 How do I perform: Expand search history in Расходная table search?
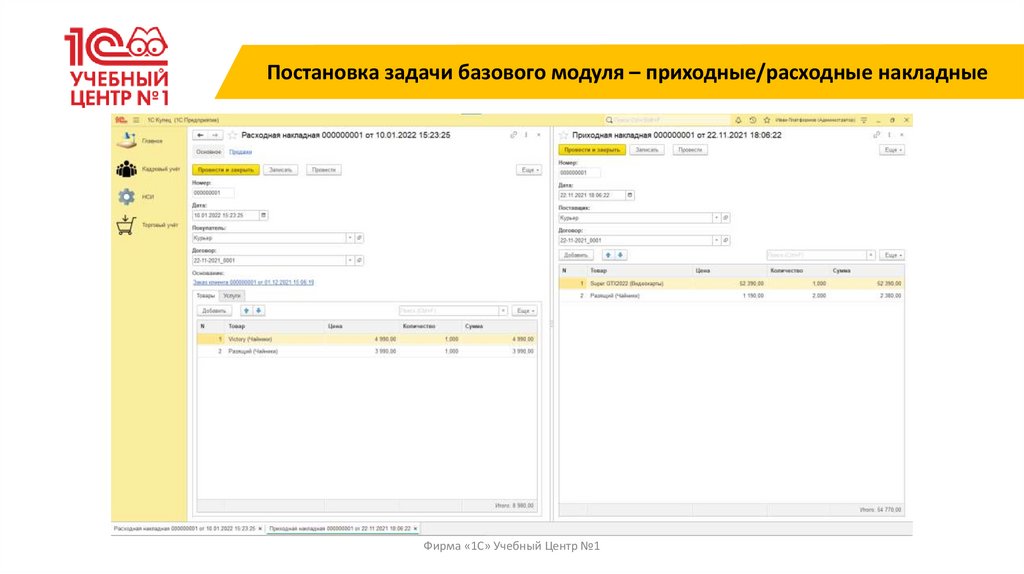(503, 311)
